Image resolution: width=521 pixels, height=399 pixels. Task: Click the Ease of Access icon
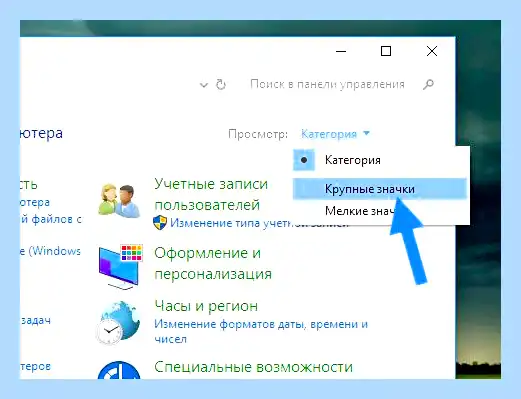(x=119, y=370)
